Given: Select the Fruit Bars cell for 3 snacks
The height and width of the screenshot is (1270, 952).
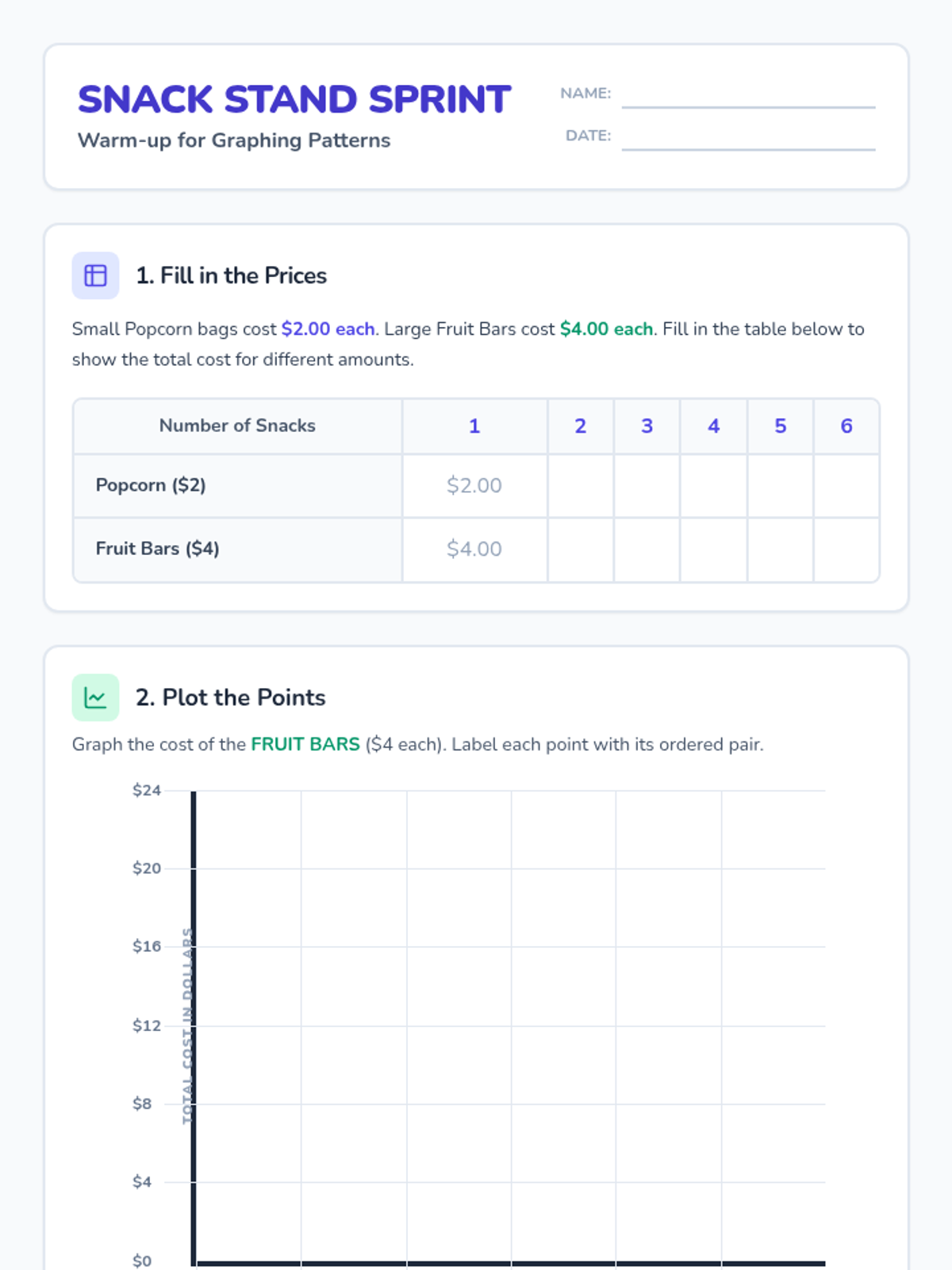Looking at the screenshot, I should point(647,550).
